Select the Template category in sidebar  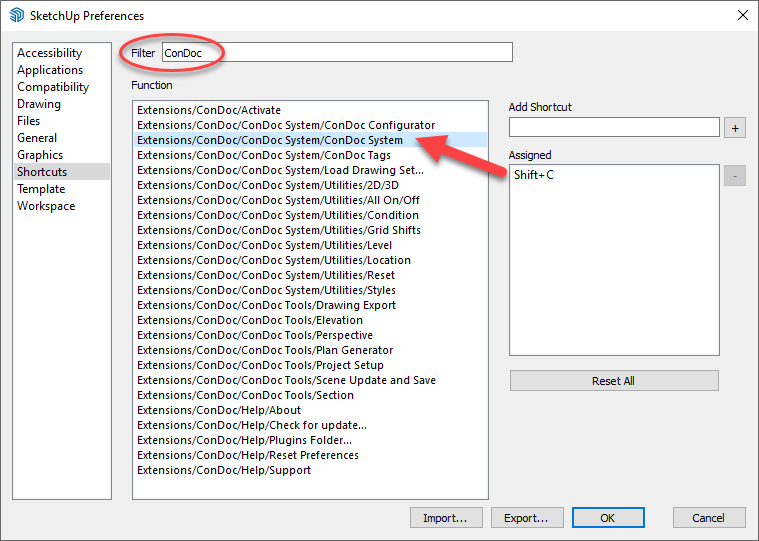pyautogui.click(x=41, y=189)
